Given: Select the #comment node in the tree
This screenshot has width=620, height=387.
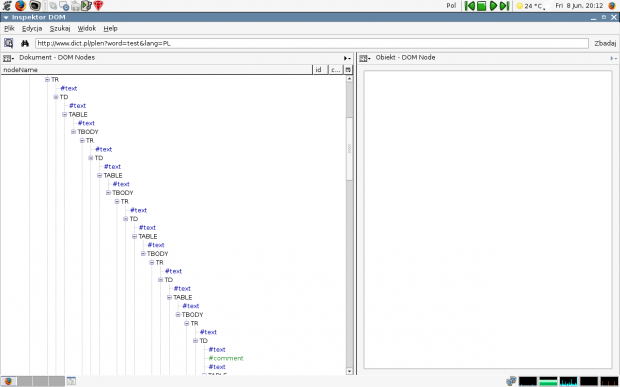Looking at the screenshot, I should [226, 359].
